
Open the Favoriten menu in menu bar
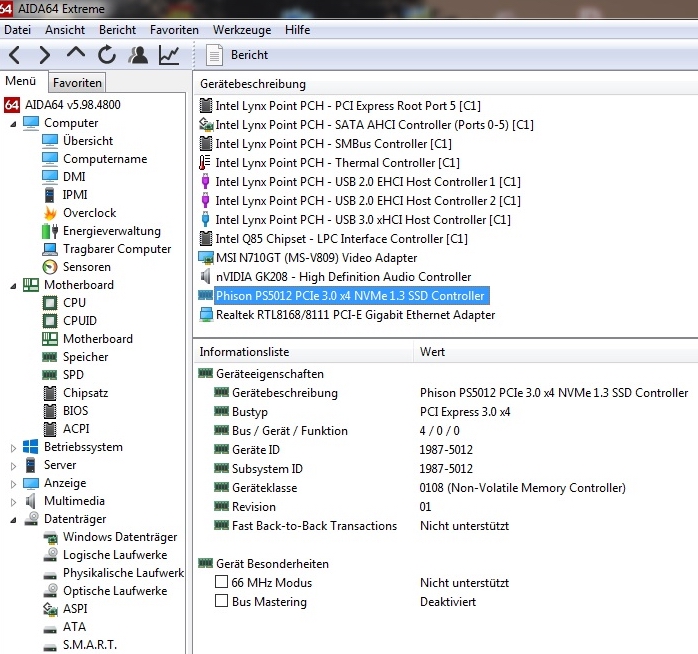[x=174, y=30]
